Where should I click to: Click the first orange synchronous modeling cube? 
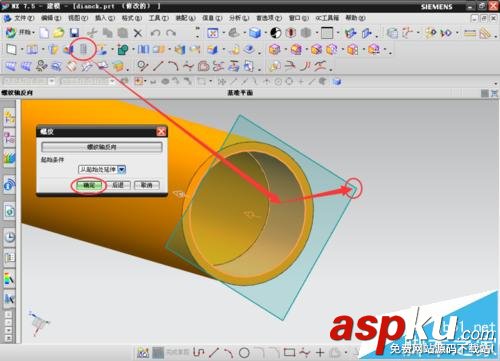click(x=275, y=50)
